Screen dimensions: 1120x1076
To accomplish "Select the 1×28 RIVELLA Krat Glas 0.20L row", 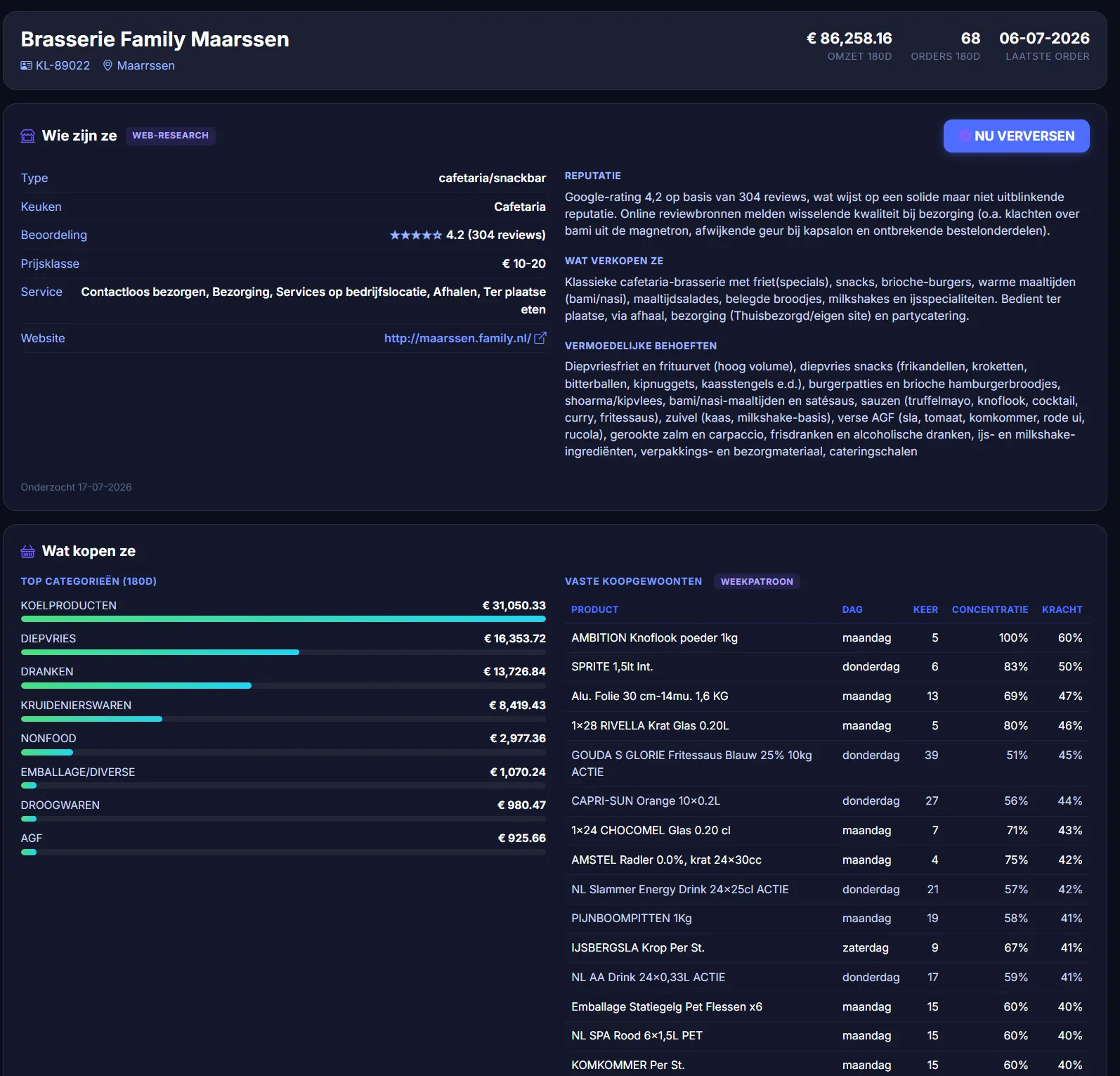I will pos(827,726).
